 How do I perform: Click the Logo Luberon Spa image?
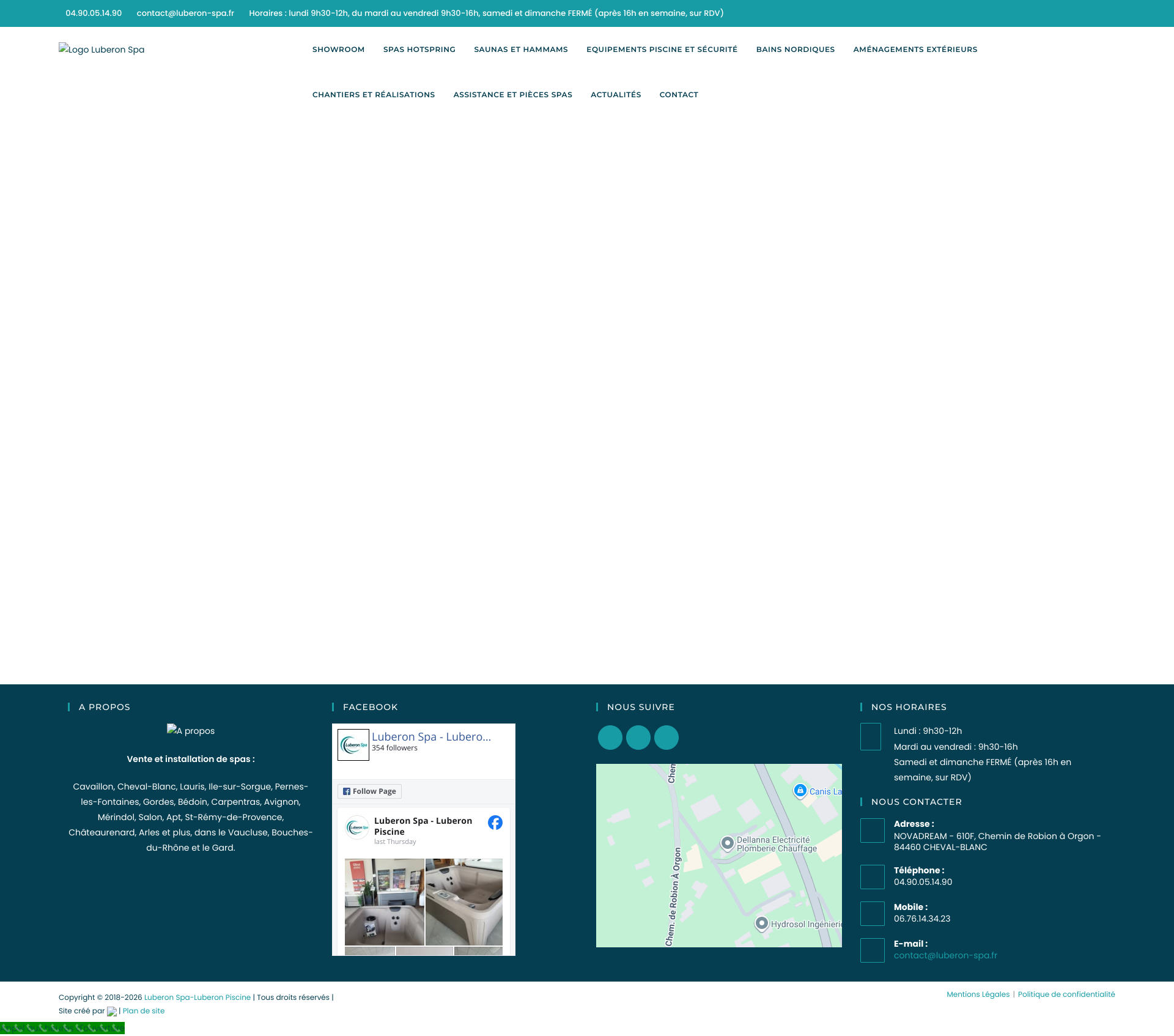(102, 50)
